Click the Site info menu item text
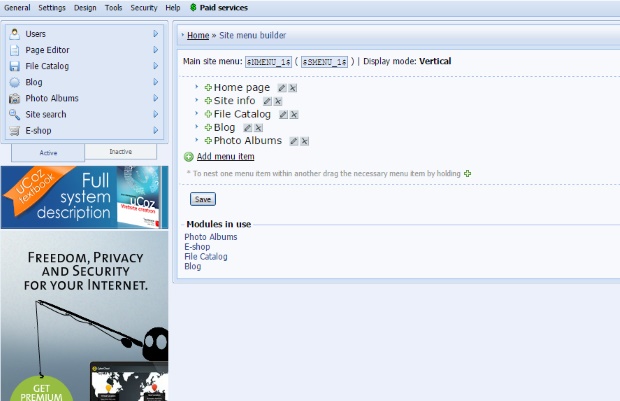The height and width of the screenshot is (401, 620). [x=234, y=101]
